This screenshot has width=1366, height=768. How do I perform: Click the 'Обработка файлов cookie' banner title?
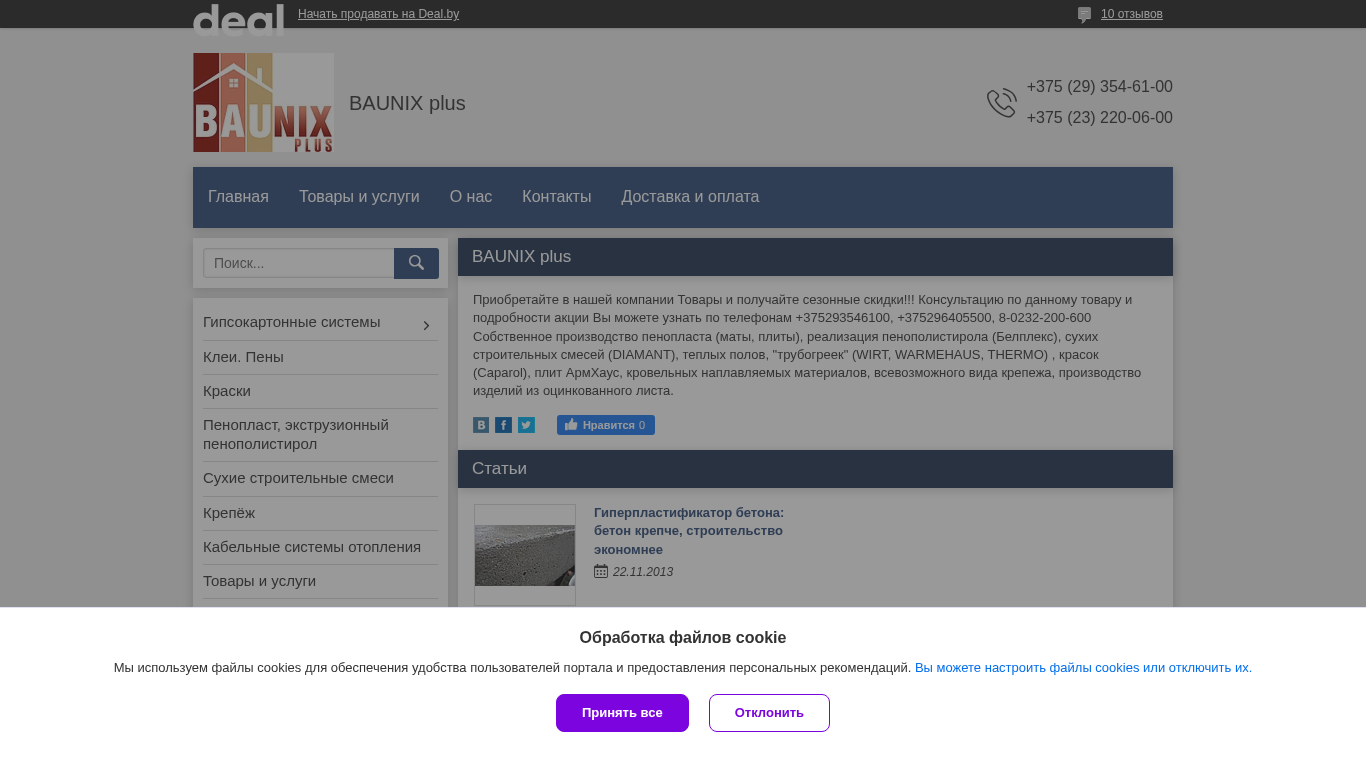tap(683, 638)
